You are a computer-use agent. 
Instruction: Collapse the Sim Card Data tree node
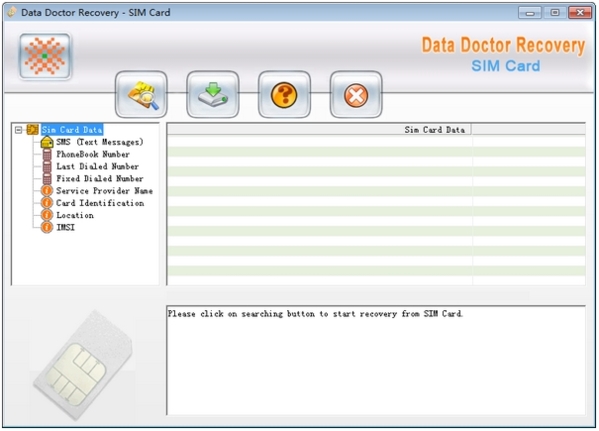pyautogui.click(x=18, y=130)
